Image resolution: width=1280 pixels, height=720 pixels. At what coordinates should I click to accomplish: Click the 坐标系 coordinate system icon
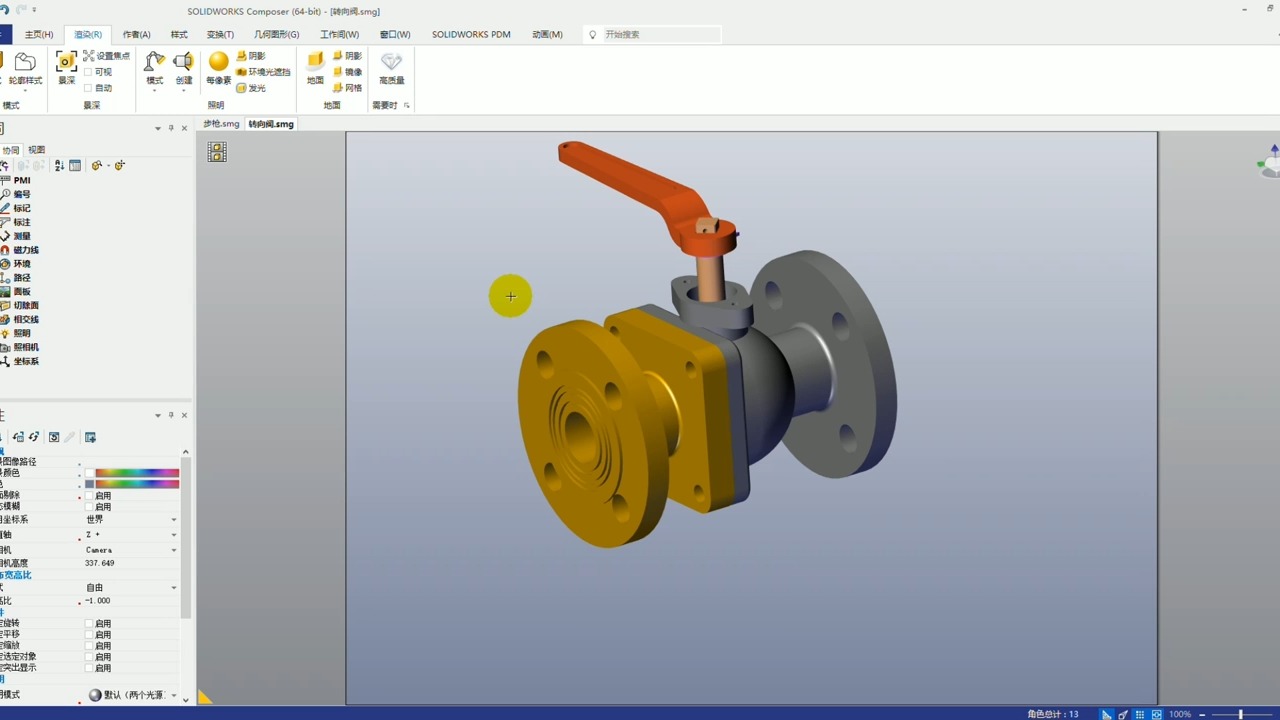[5, 361]
